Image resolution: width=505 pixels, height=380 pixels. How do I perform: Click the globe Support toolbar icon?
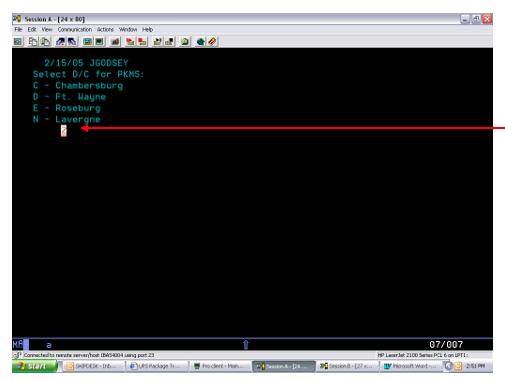200,42
